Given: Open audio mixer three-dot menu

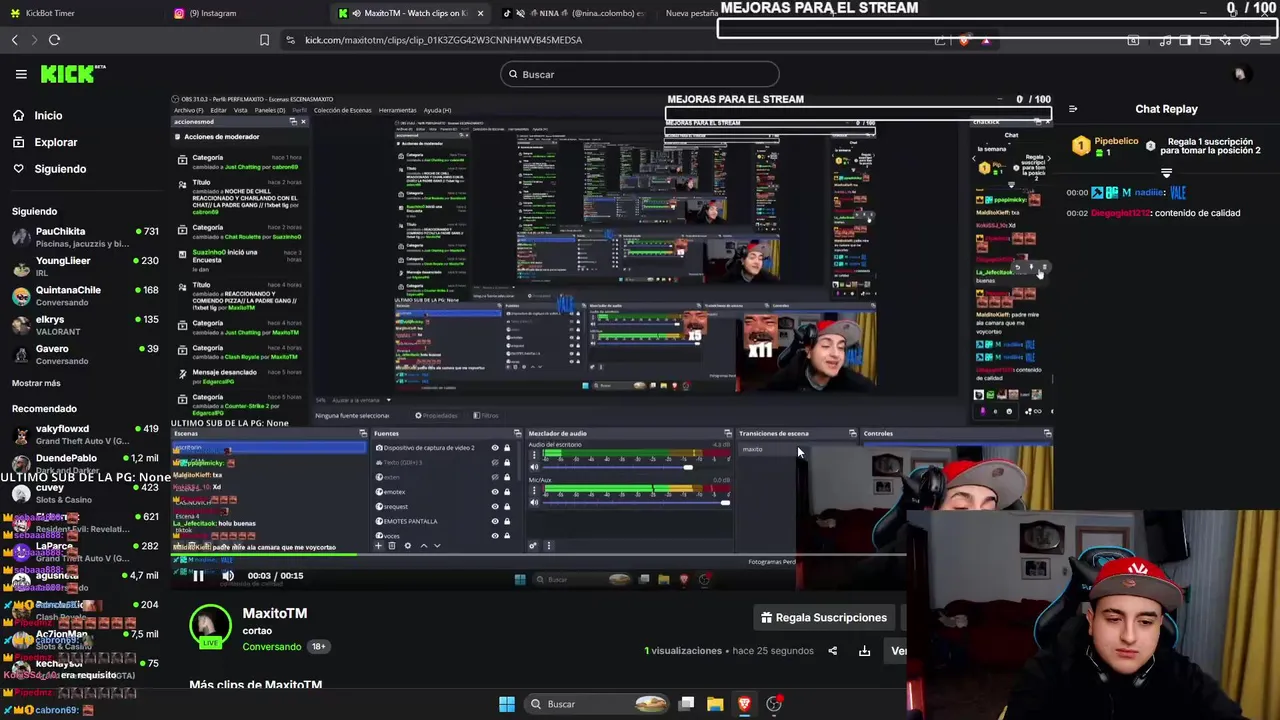Looking at the screenshot, I should (549, 546).
